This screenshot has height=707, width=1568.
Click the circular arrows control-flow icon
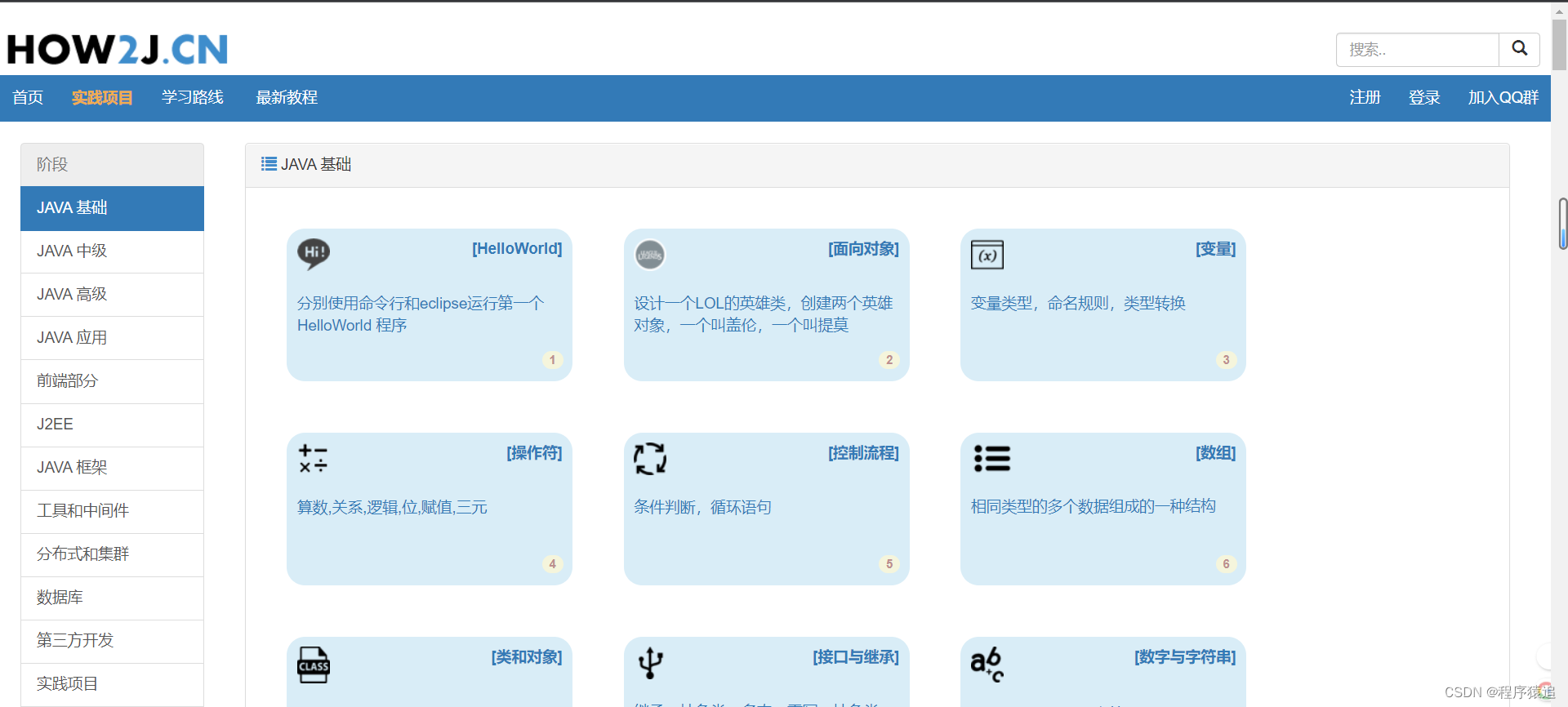tap(650, 458)
